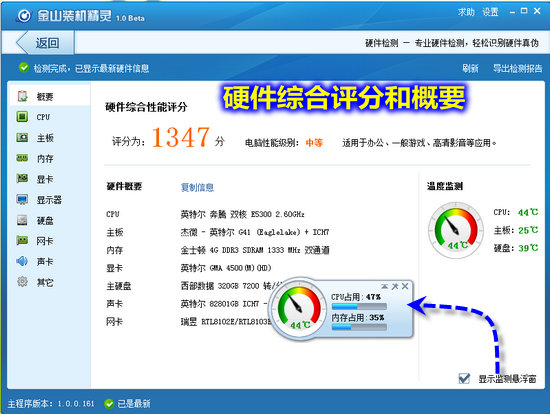The height and width of the screenshot is (414, 550).
Task: Pin the floating monitor widget
Action: click(395, 286)
